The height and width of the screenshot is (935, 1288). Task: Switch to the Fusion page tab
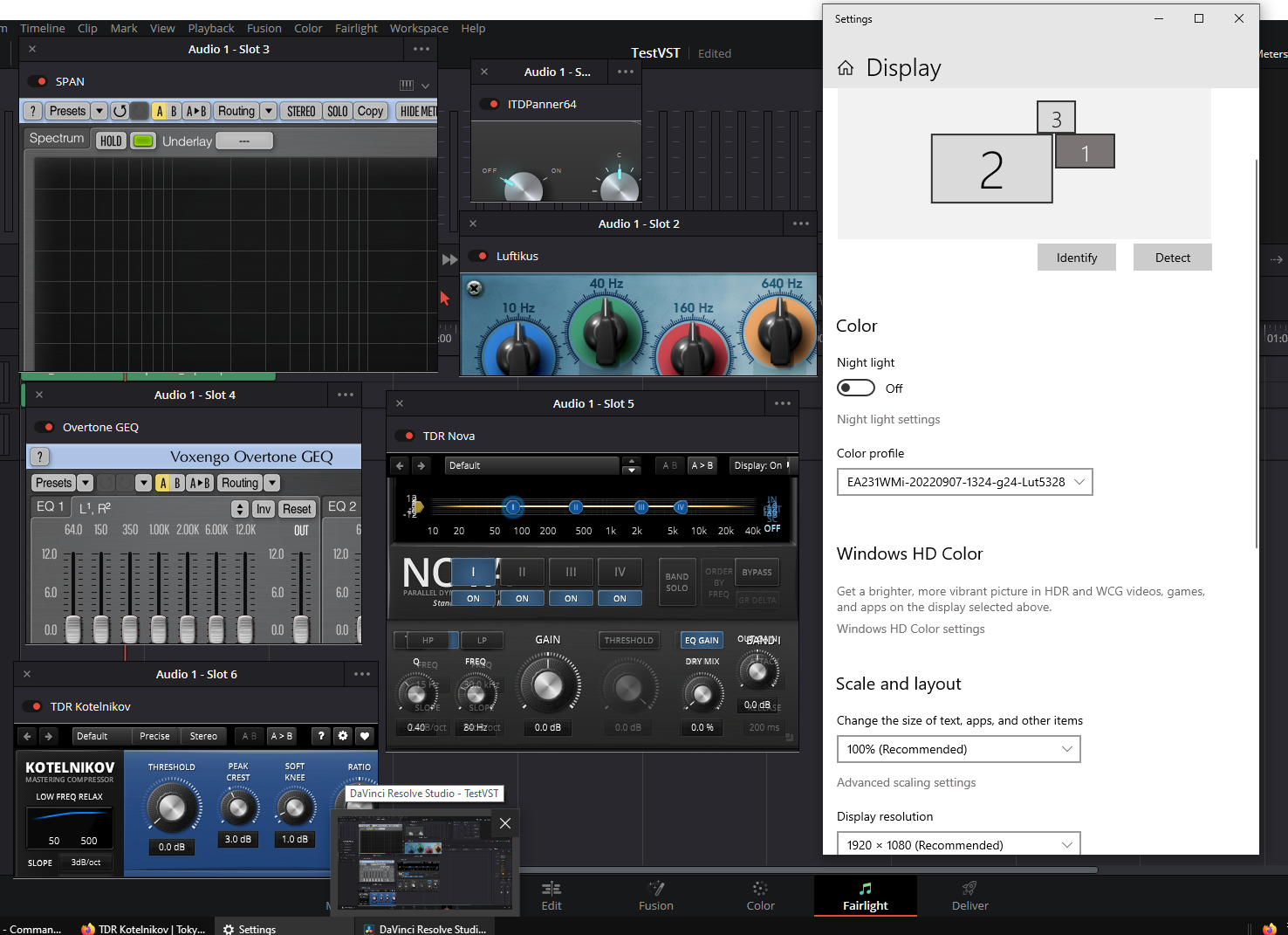click(x=656, y=897)
